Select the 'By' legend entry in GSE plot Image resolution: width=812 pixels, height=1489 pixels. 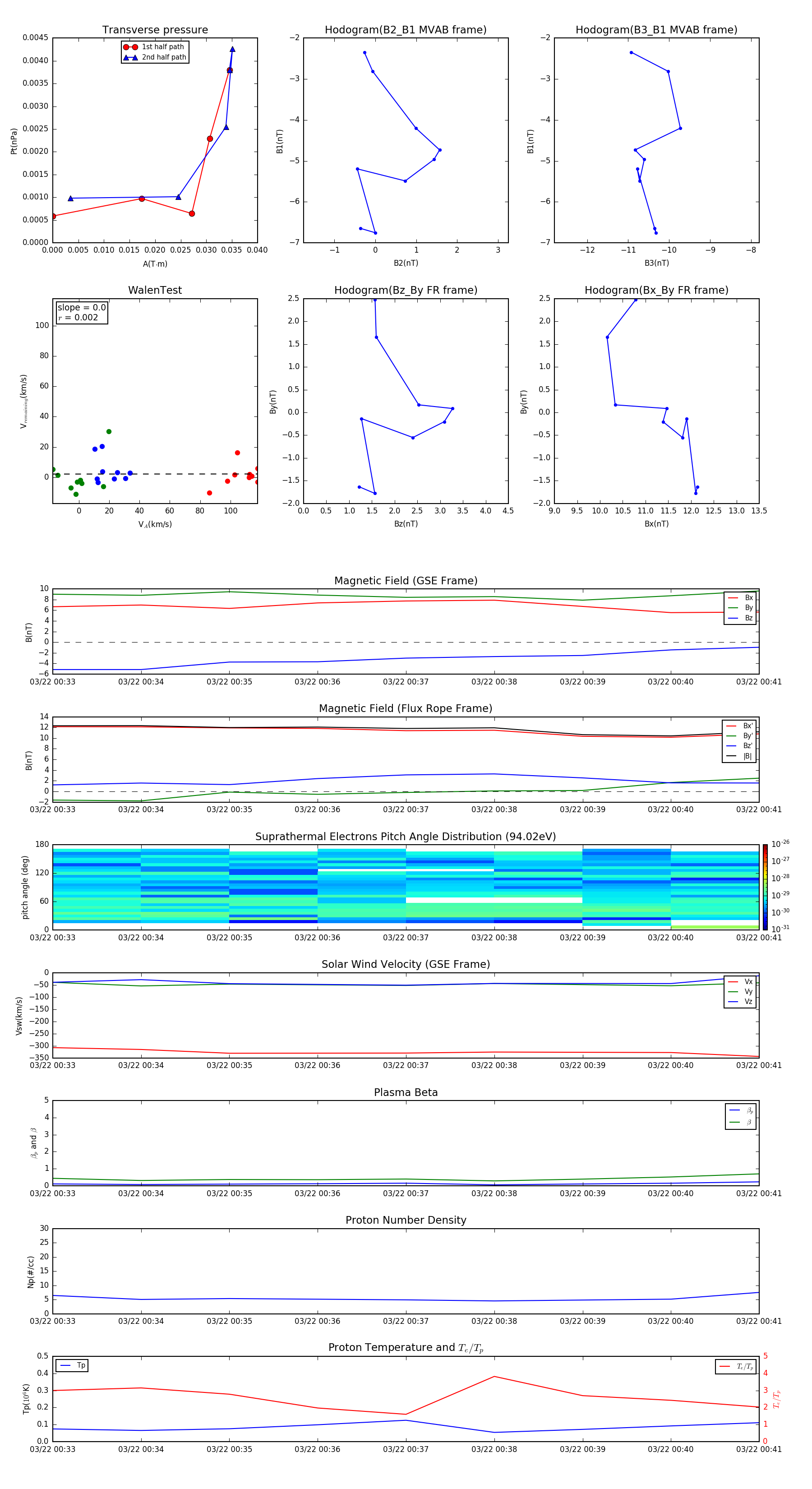pos(740,607)
